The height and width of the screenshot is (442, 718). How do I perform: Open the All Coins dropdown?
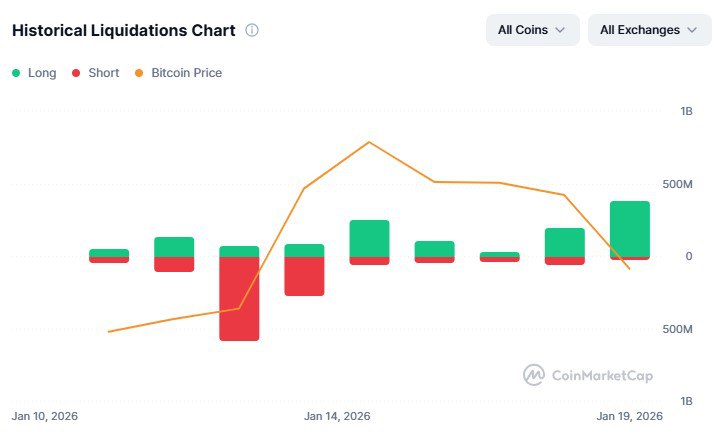click(x=532, y=30)
